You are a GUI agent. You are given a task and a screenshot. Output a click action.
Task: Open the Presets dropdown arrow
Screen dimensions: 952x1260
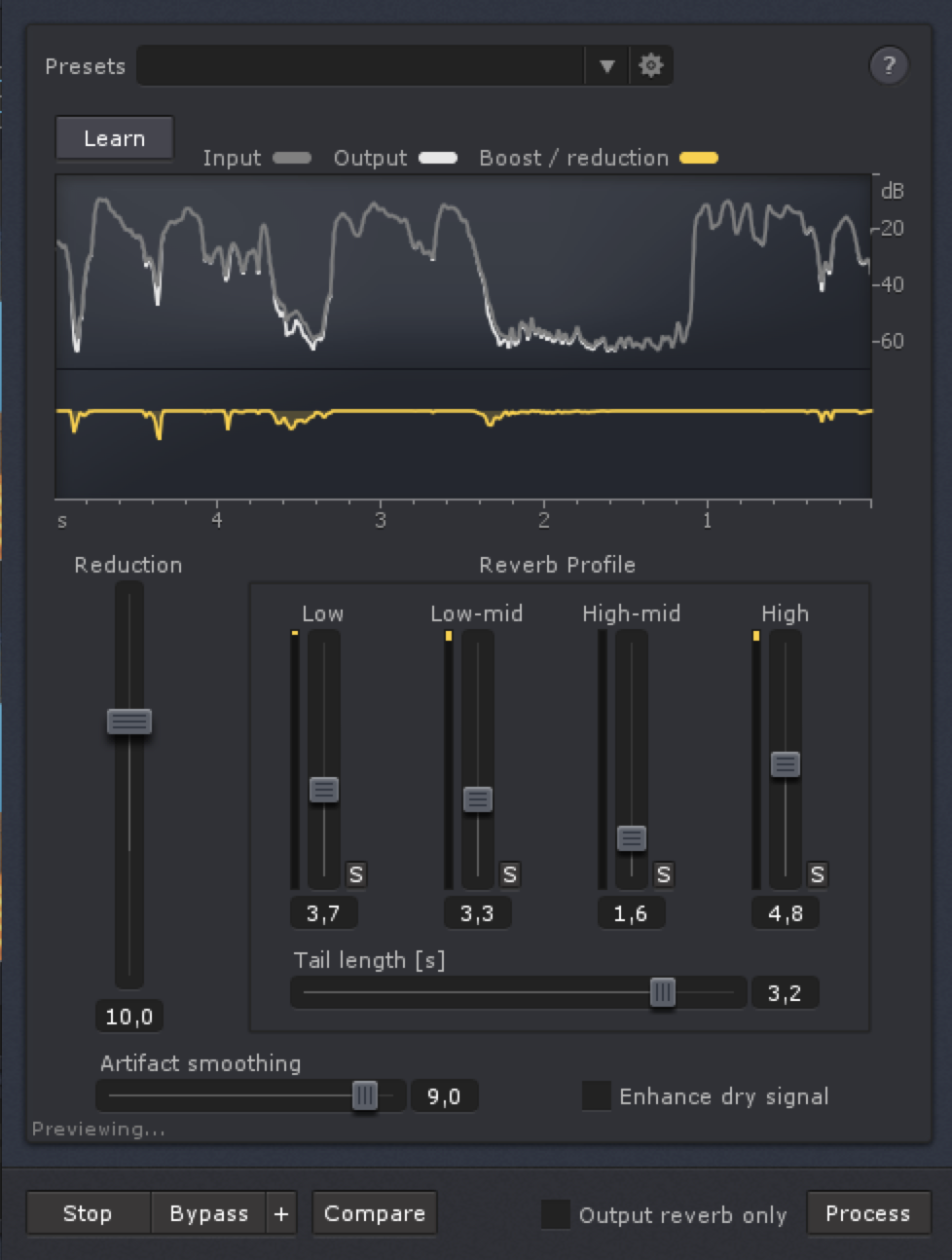click(608, 66)
